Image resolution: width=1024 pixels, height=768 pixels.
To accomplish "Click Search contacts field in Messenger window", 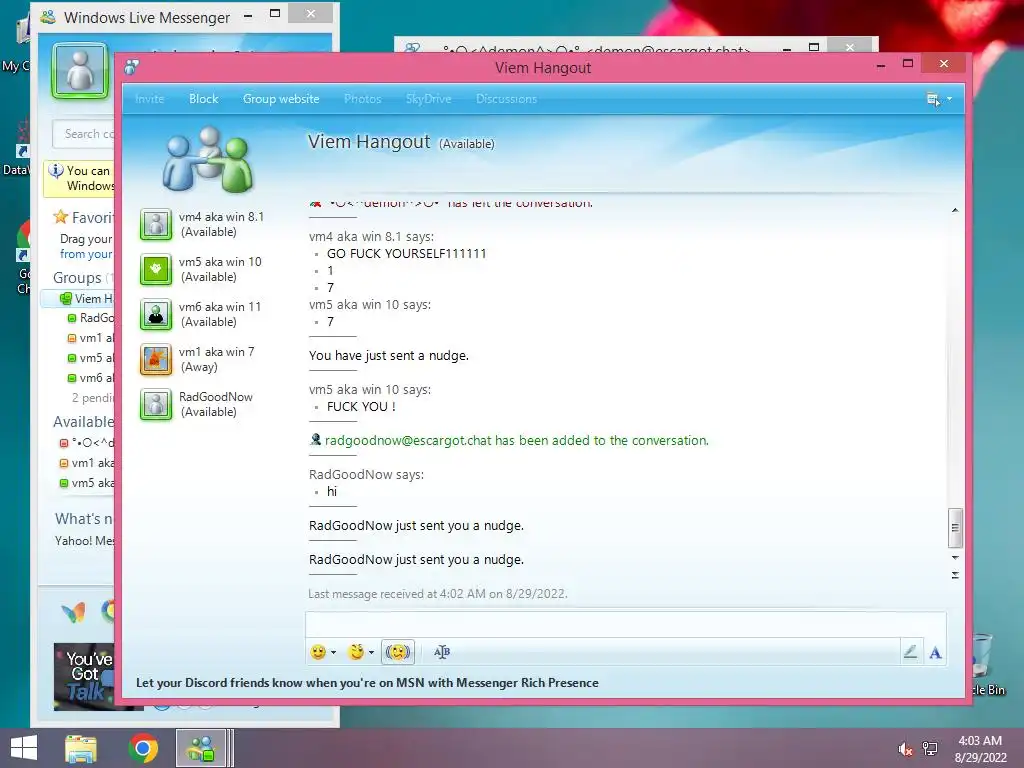I will pos(84,134).
